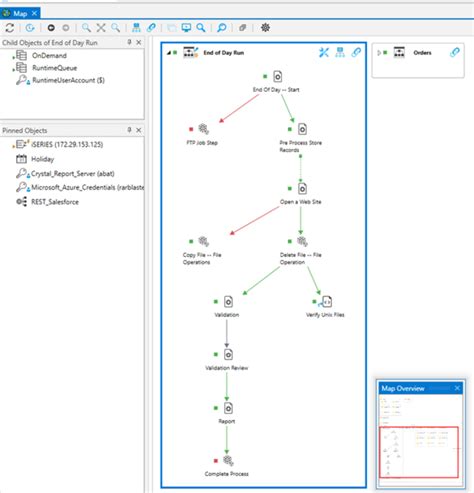Click the second magnifier zoom icon in toolbar
Viewport: 474px width, 493px height.
[116, 28]
